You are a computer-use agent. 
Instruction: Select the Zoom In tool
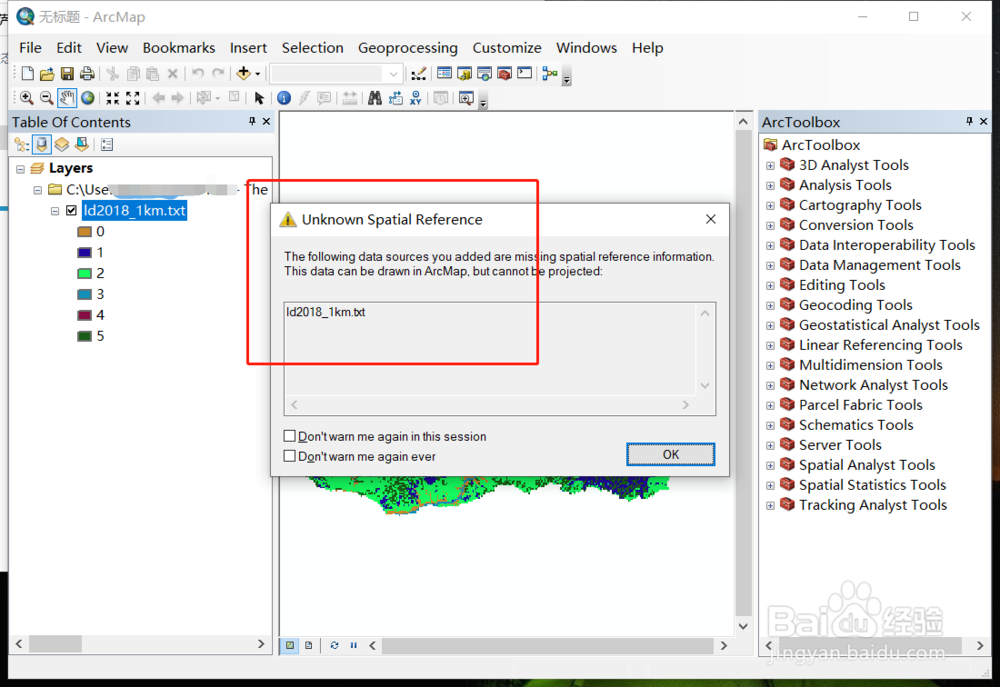coord(26,98)
